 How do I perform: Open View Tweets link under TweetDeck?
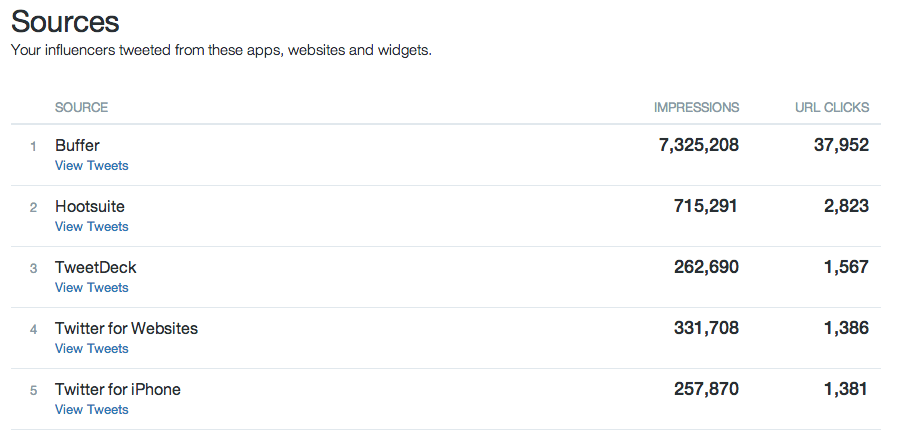(91, 287)
